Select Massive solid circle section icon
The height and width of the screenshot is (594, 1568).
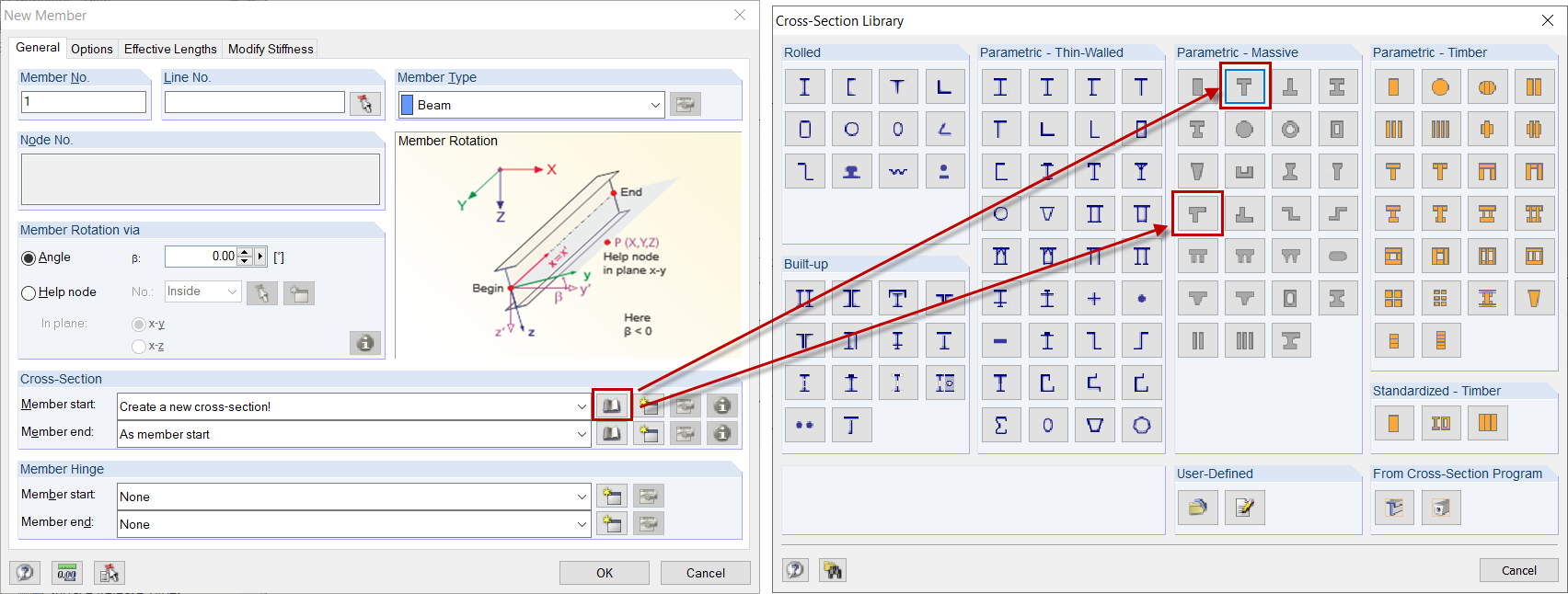point(1244,130)
